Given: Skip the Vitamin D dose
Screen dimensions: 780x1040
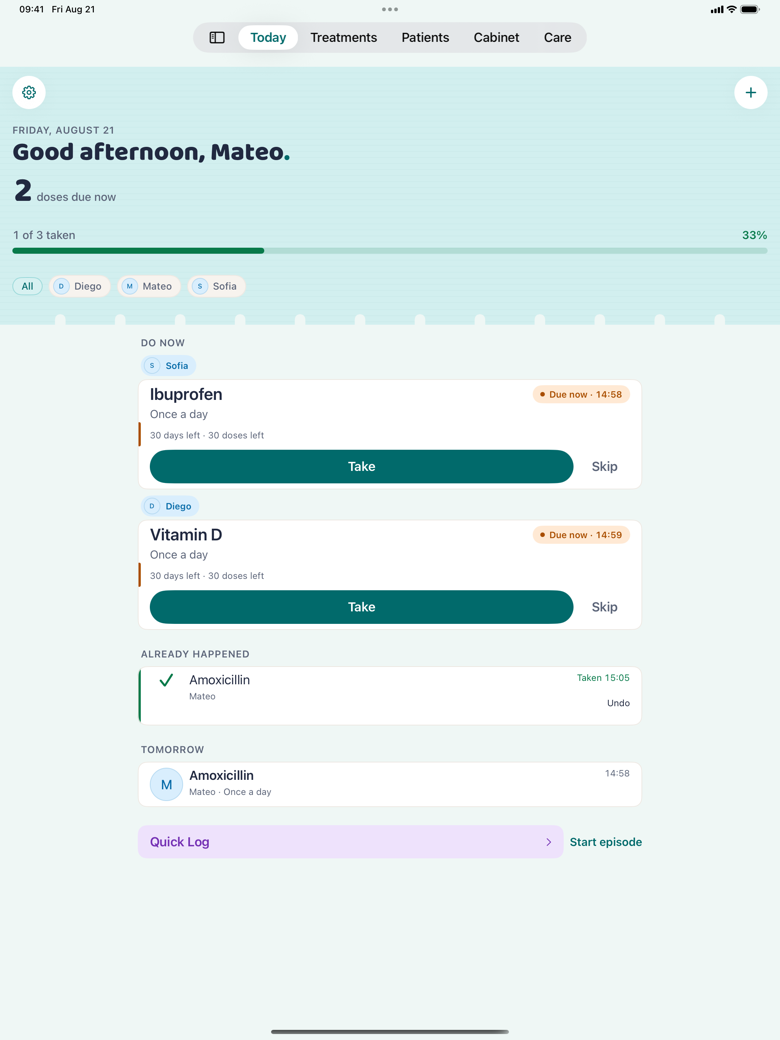Looking at the screenshot, I should click(604, 607).
